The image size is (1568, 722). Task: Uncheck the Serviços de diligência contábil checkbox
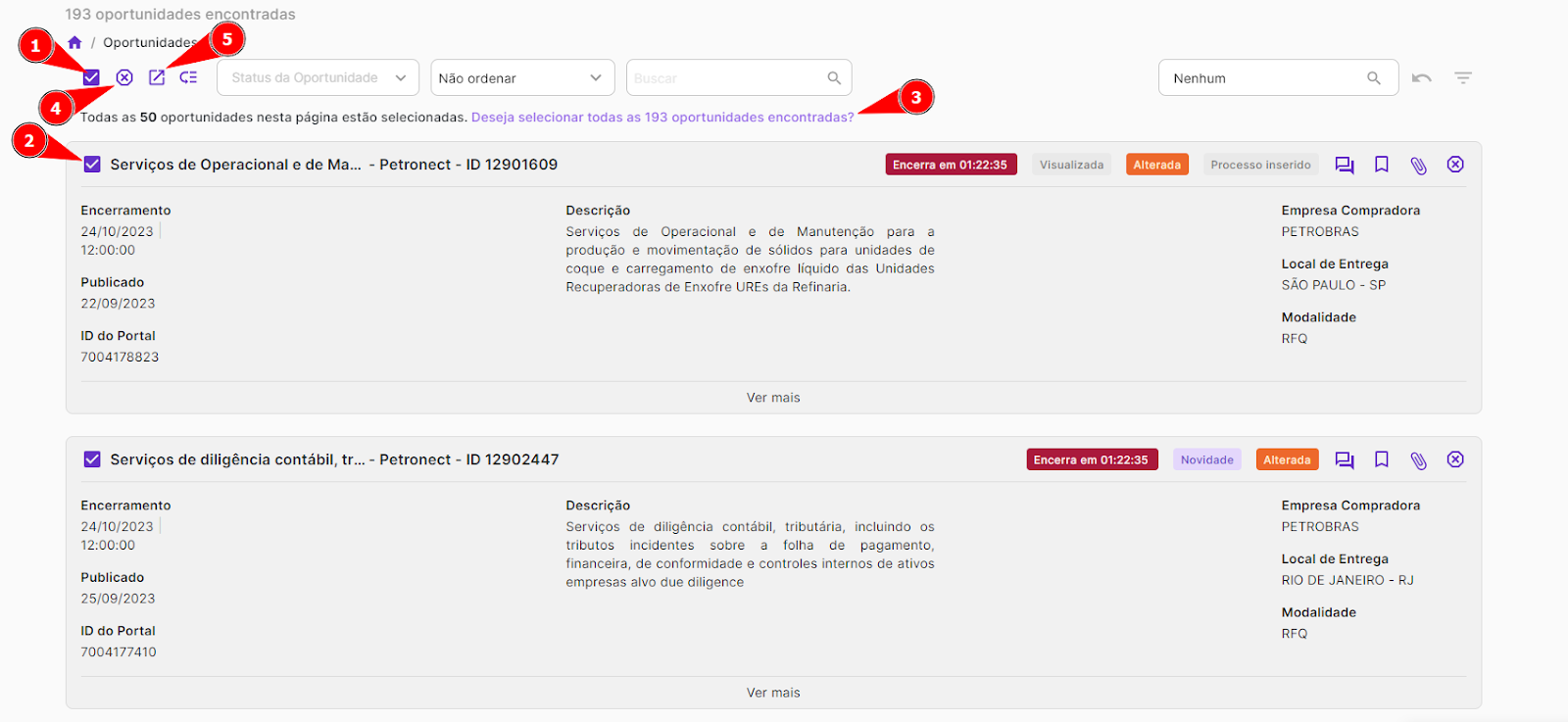[x=92, y=459]
